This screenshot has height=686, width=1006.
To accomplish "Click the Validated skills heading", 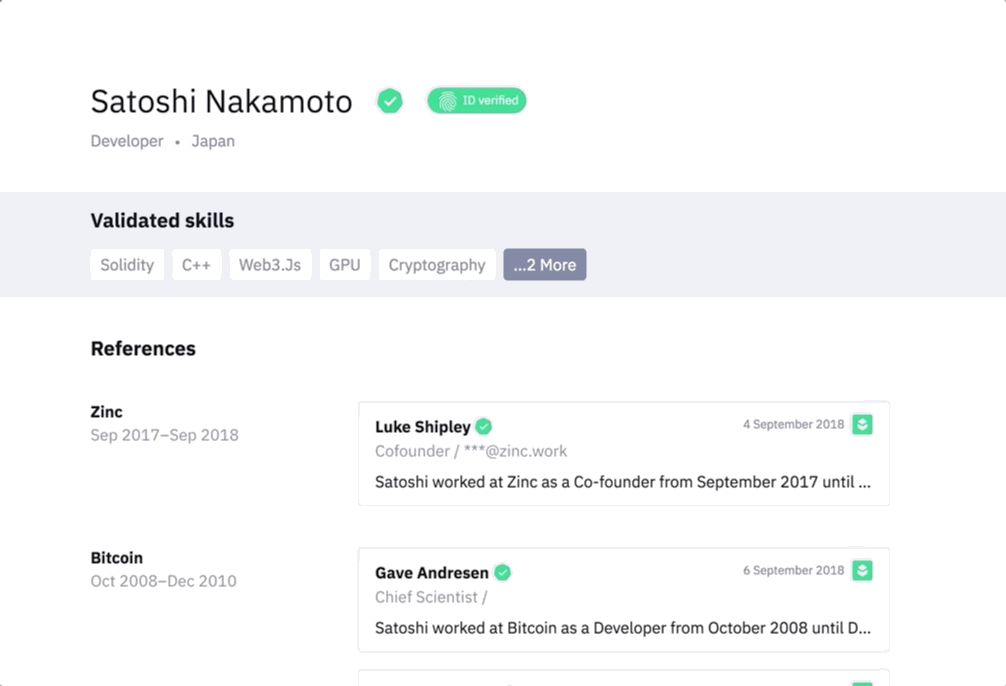I will click(162, 221).
